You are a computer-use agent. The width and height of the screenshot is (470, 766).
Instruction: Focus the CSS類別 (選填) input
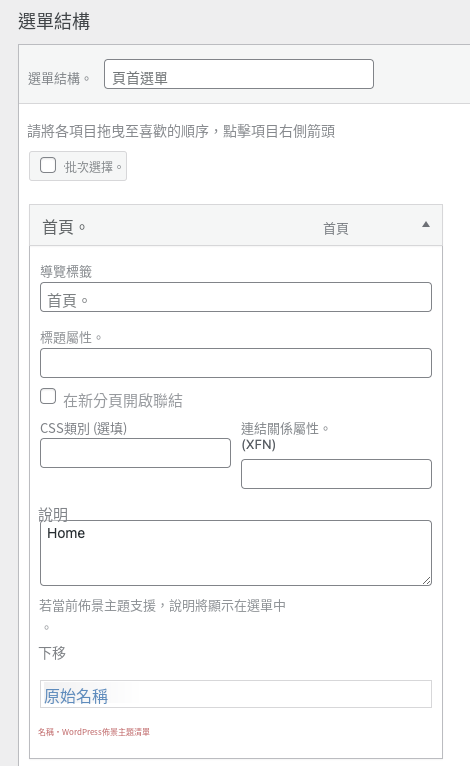point(135,453)
